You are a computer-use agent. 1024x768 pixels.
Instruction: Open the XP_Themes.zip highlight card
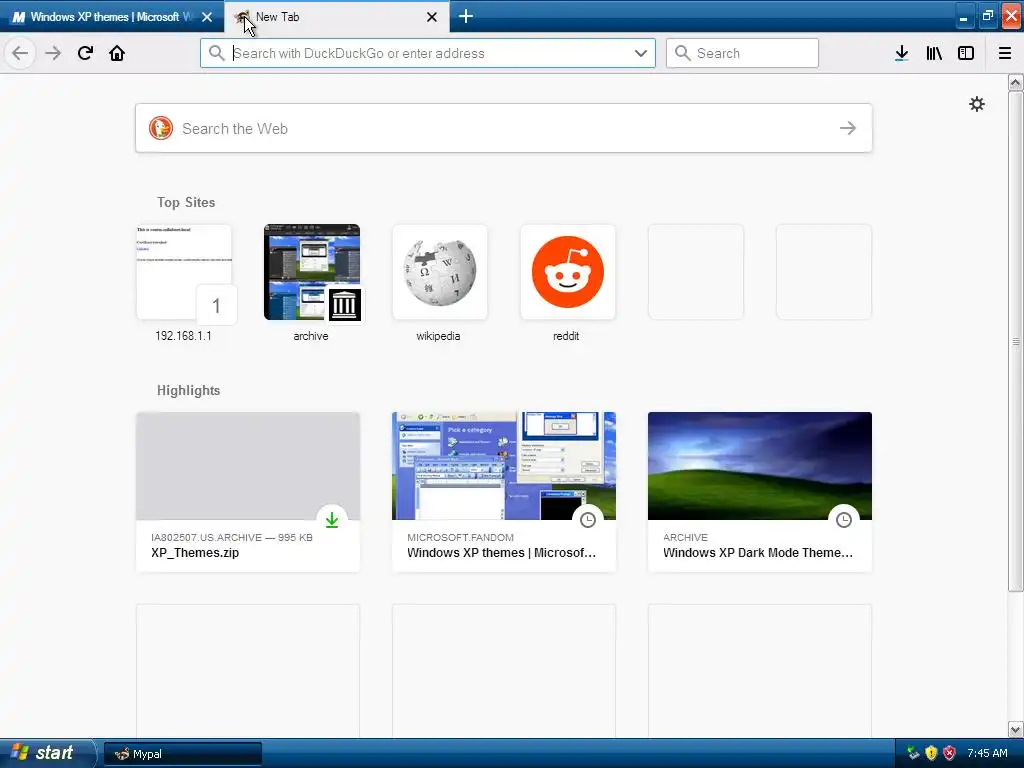[248, 492]
